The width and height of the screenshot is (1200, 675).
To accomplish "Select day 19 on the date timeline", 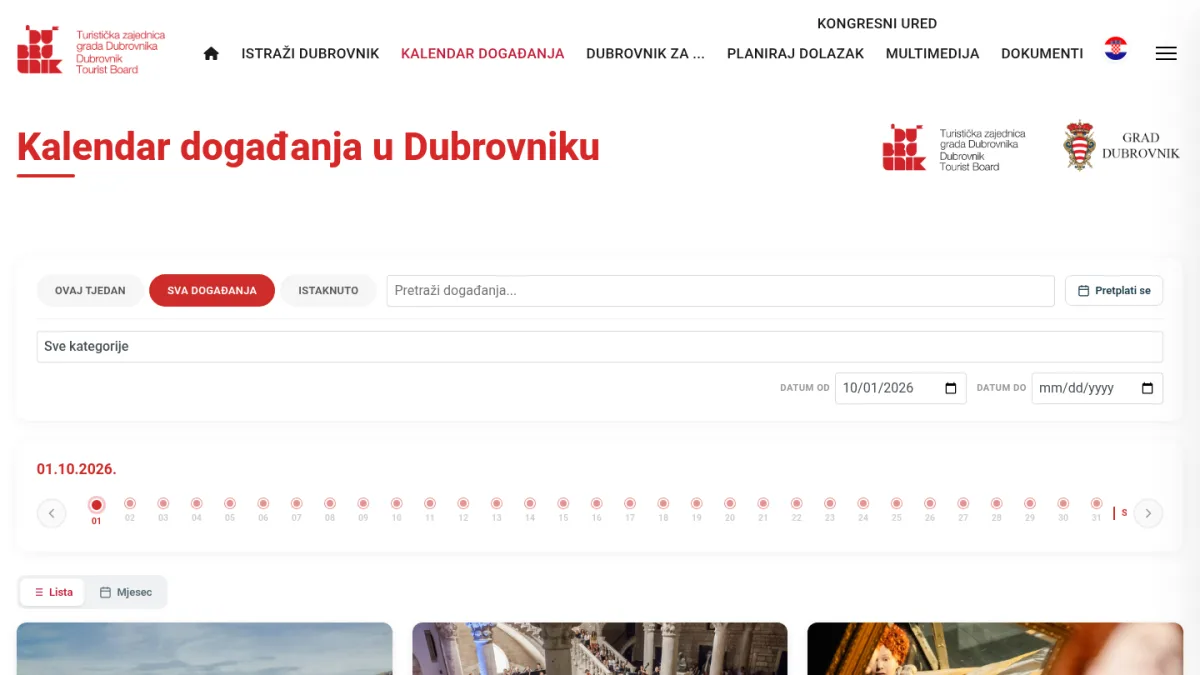I will point(697,510).
